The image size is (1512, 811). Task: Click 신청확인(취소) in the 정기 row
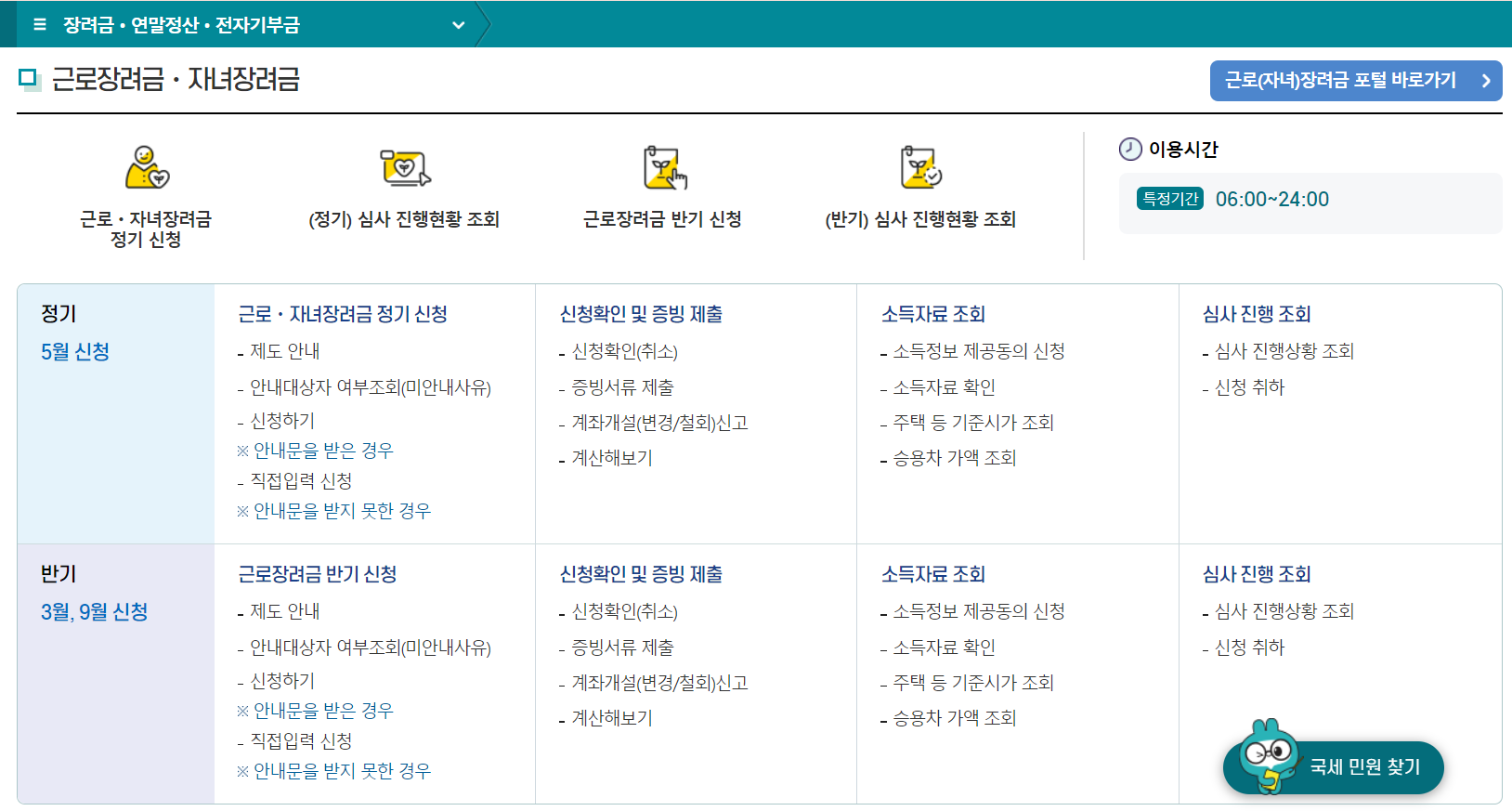tap(625, 351)
